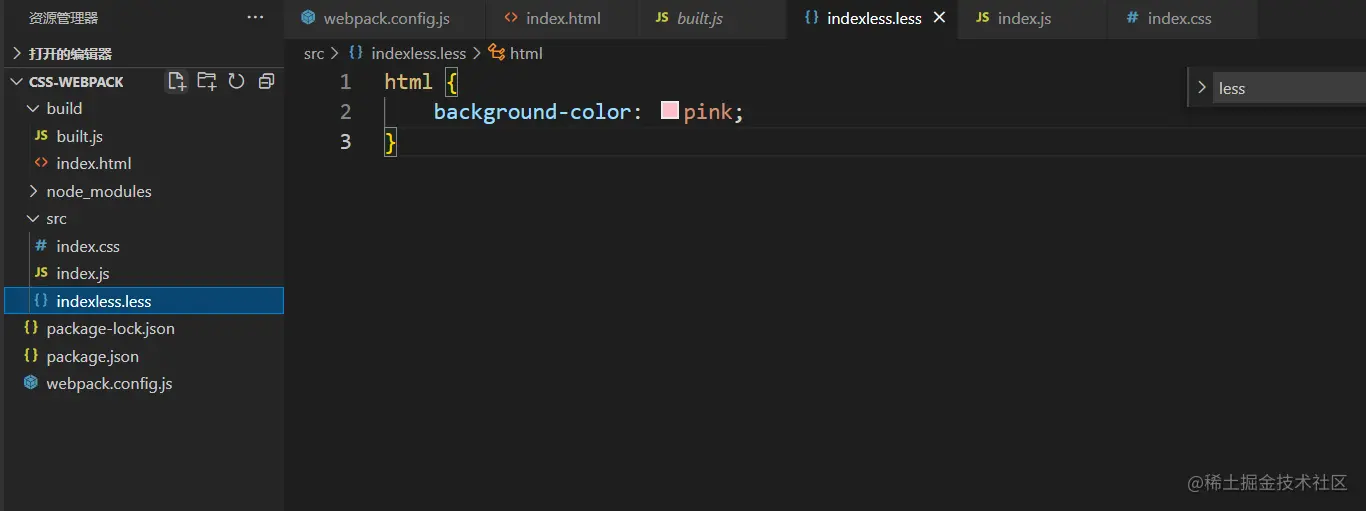Click line number 3 in the gutter
Viewport: 1366px width, 511px height.
click(345, 141)
